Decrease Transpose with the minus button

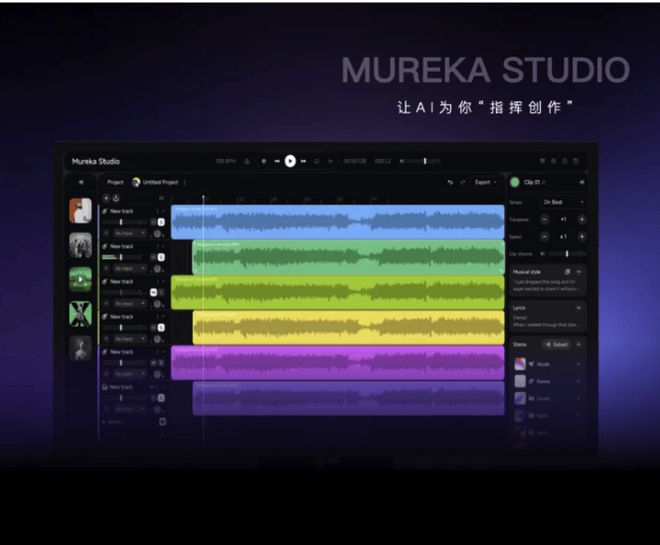coord(544,219)
